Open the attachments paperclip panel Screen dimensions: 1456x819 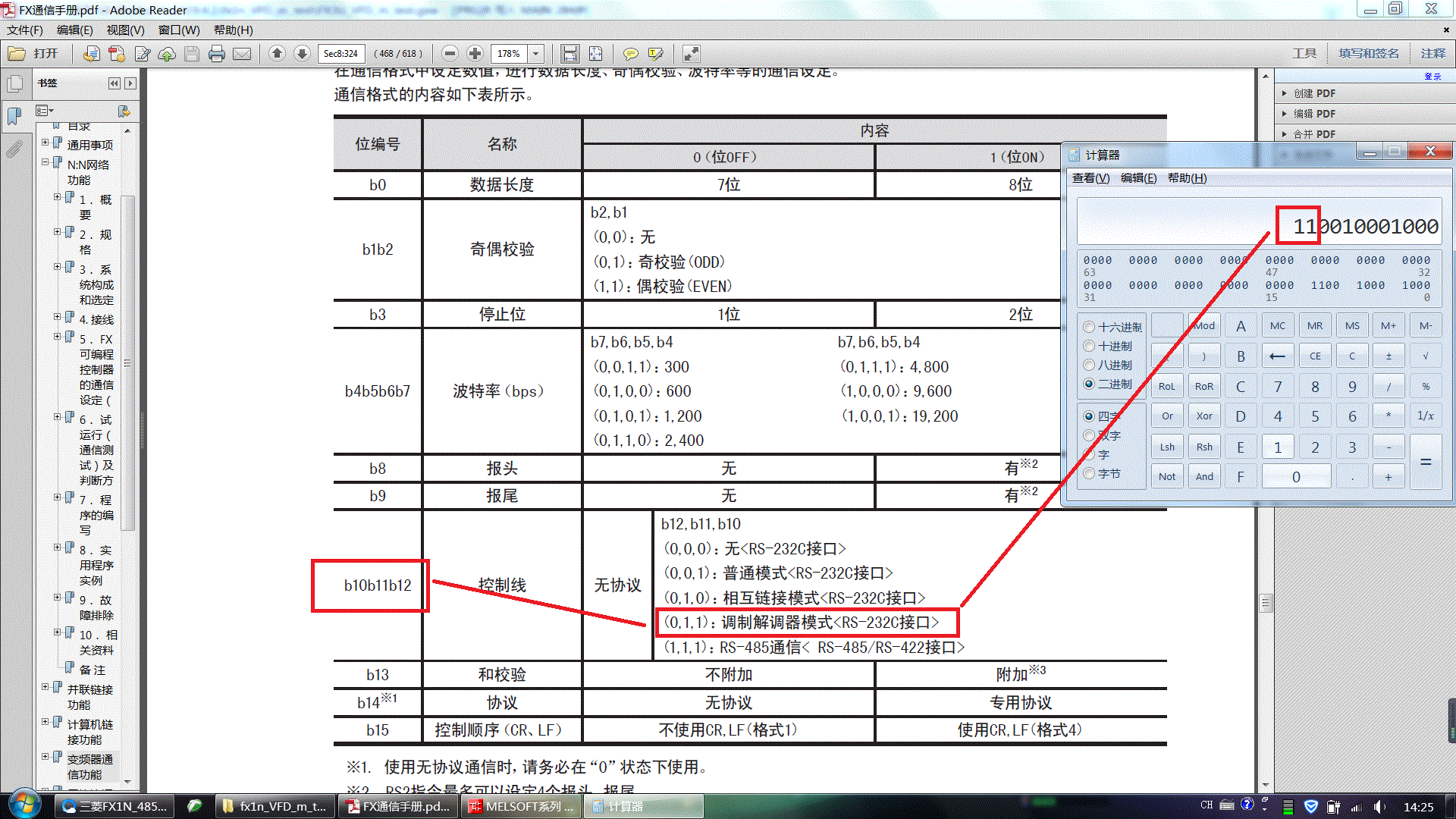14,149
